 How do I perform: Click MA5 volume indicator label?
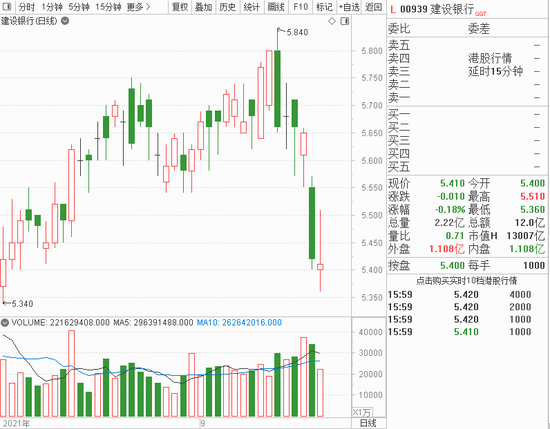pos(153,322)
